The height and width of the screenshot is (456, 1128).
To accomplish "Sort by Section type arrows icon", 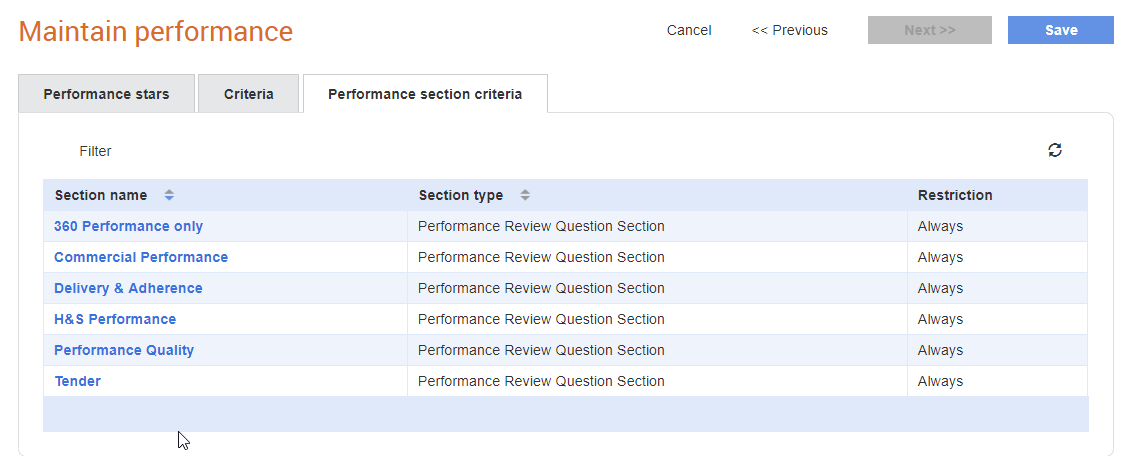I will point(525,195).
